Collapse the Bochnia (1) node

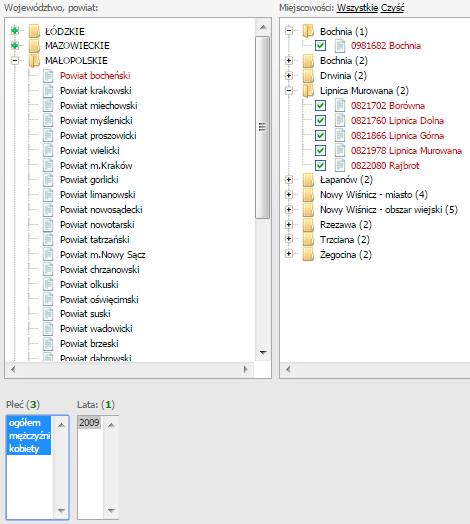[x=289, y=31]
